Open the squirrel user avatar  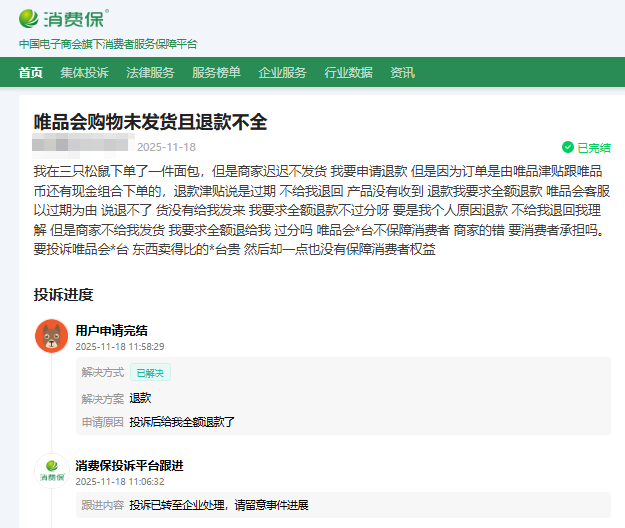(x=51, y=336)
